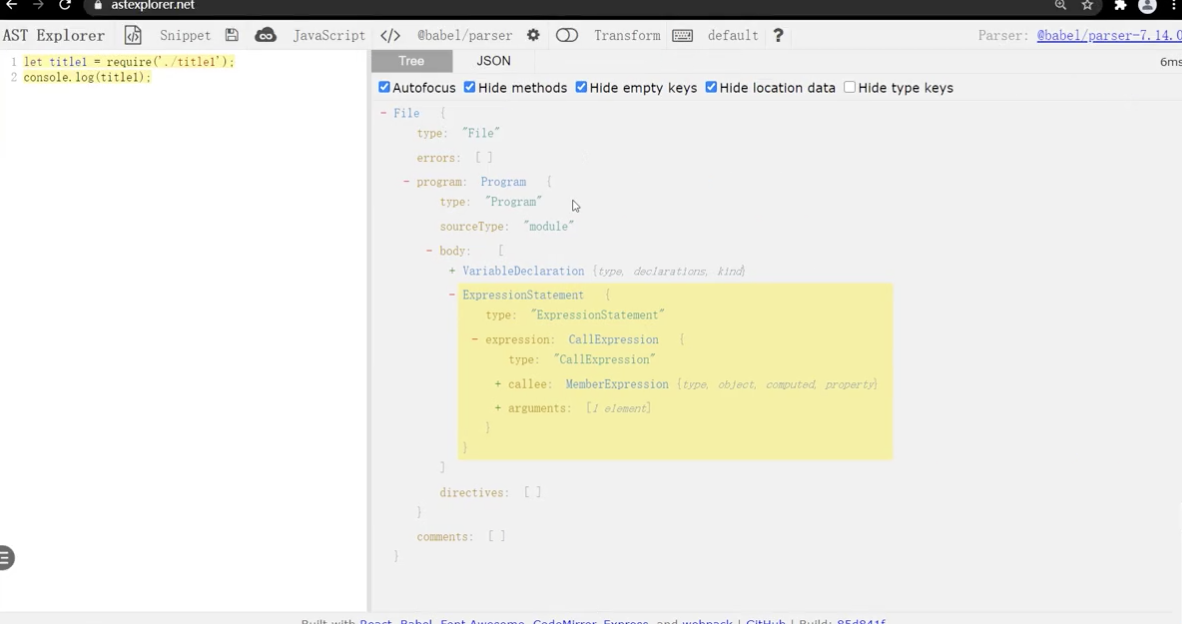Open help with the question mark icon
The height and width of the screenshot is (624, 1182).
click(779, 35)
